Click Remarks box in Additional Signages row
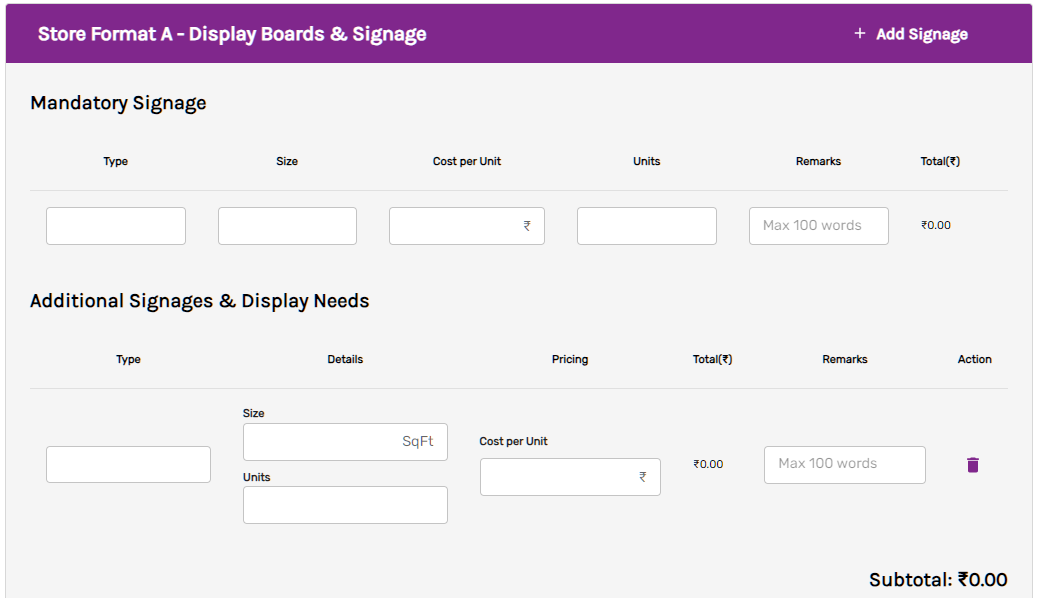The height and width of the screenshot is (598, 1039). click(x=844, y=464)
